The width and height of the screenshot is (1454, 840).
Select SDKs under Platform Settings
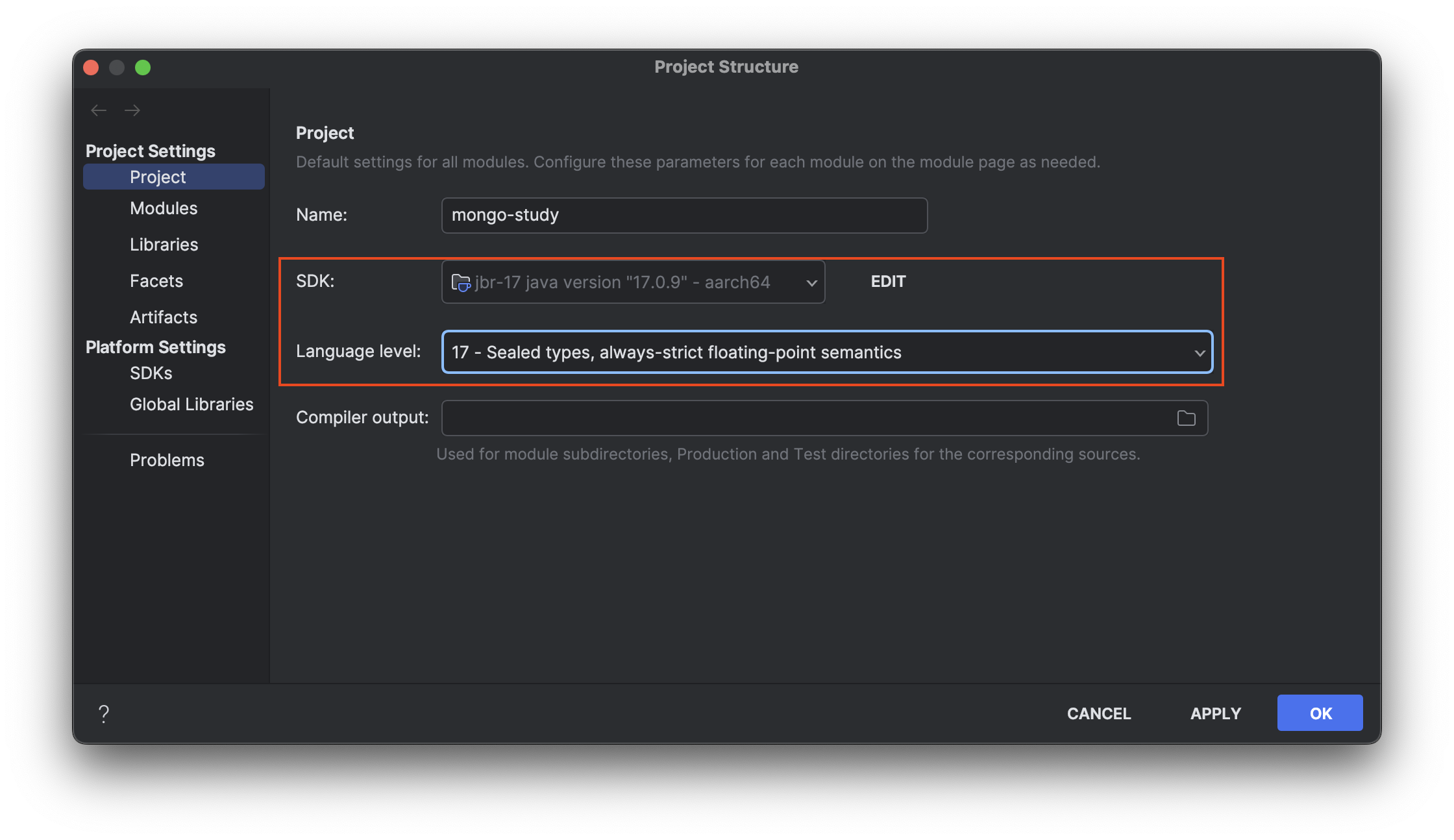click(x=151, y=373)
